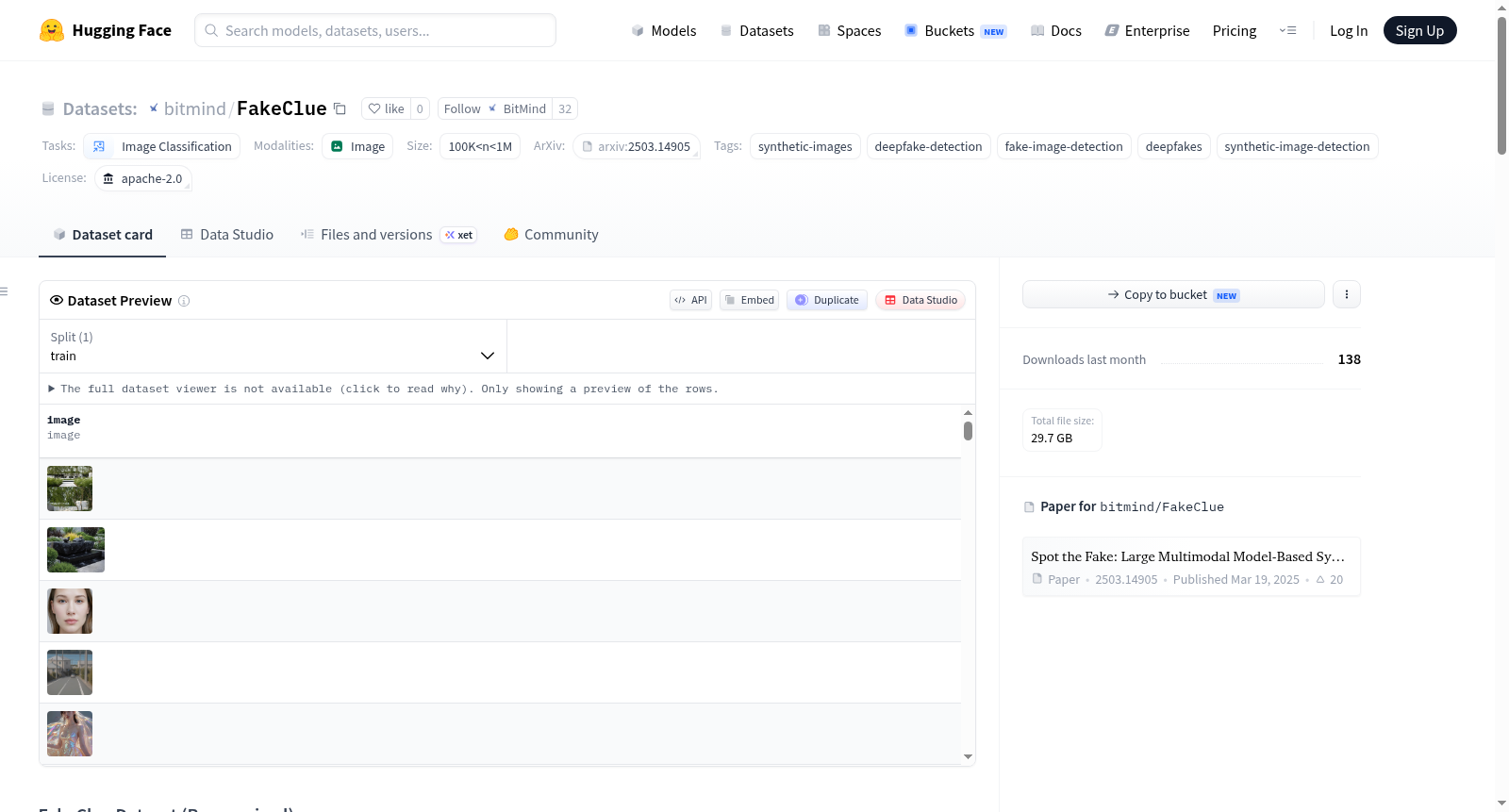Open the Spot the Fake paper card
Image resolution: width=1509 pixels, height=812 pixels.
[x=1191, y=567]
